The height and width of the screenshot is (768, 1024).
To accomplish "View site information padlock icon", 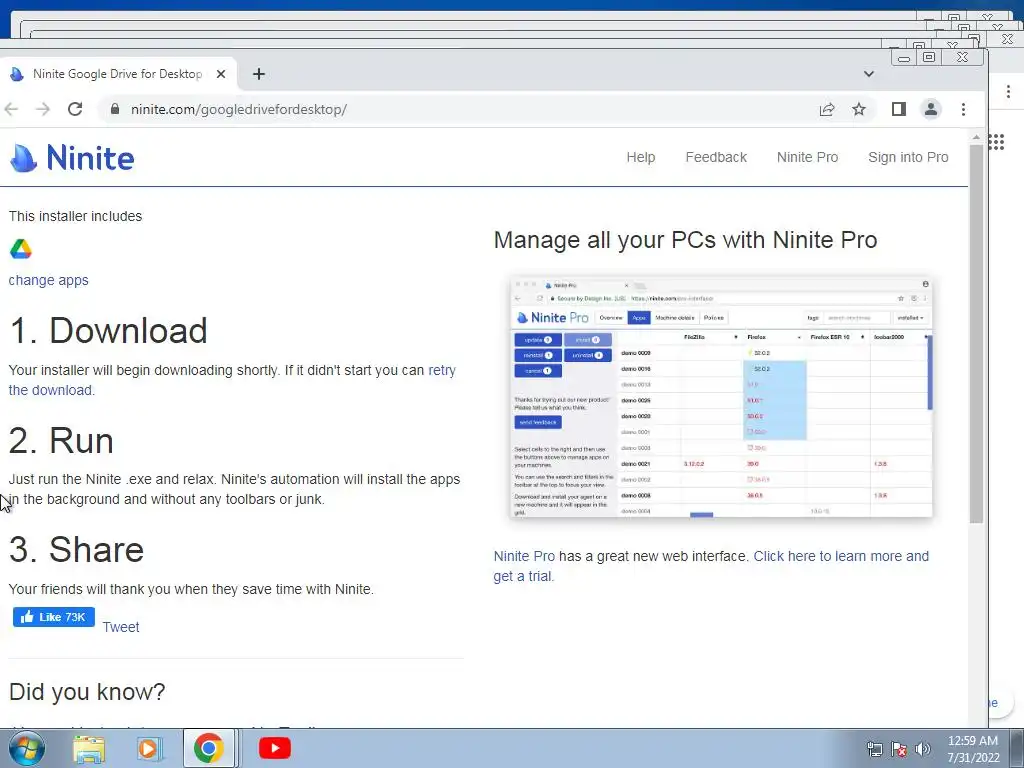I will click(115, 109).
